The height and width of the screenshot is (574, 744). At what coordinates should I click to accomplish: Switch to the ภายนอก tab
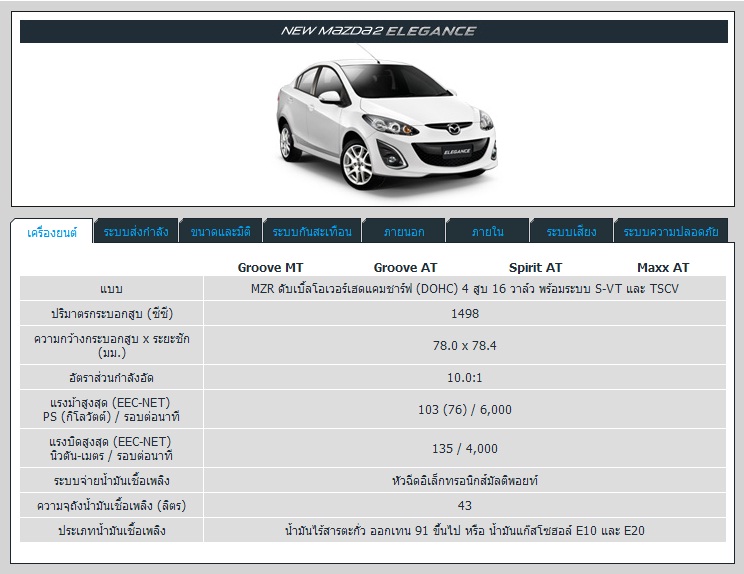point(404,231)
